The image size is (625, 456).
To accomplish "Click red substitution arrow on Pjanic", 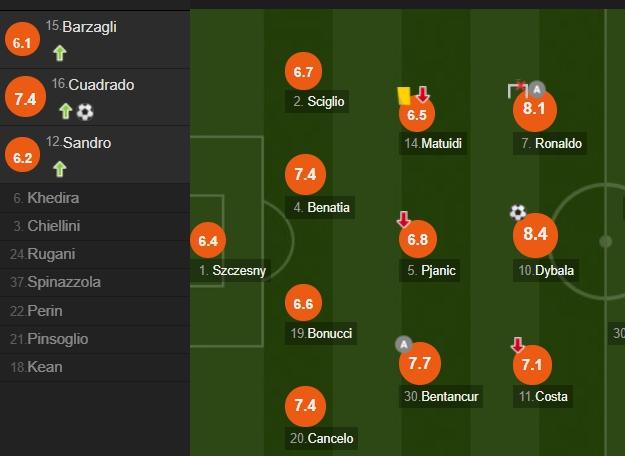I will [403, 219].
